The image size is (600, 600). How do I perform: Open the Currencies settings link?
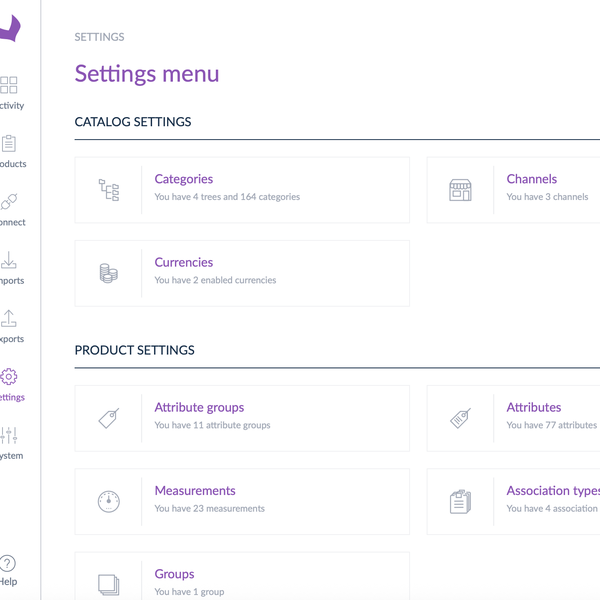[x=184, y=263]
